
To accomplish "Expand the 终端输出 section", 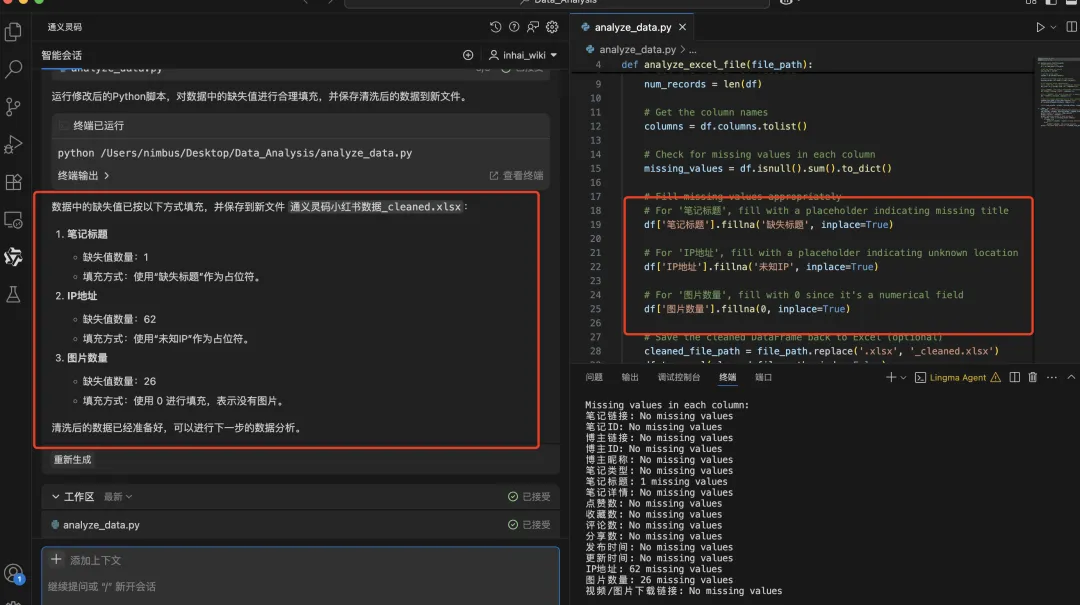I will 83,176.
